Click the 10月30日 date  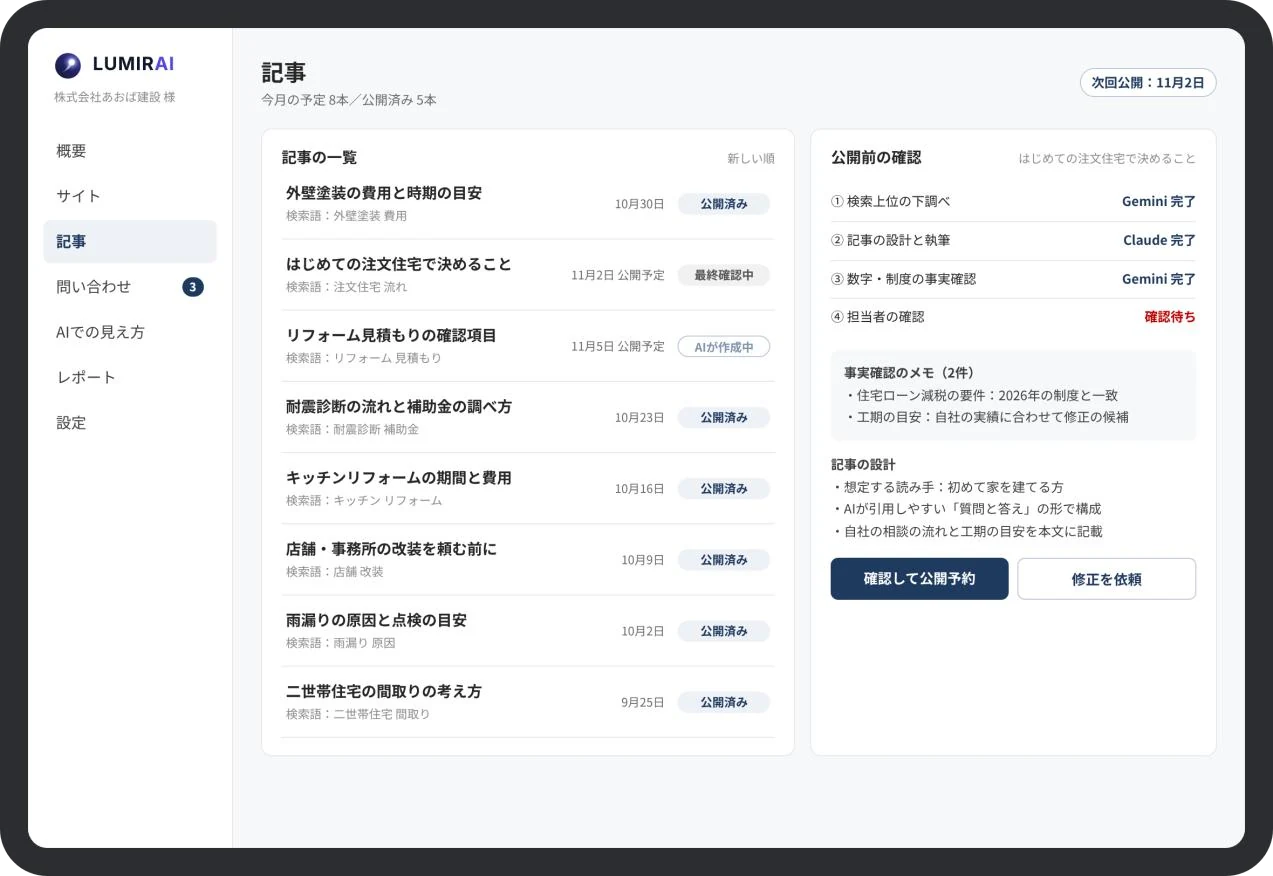pyautogui.click(x=640, y=204)
